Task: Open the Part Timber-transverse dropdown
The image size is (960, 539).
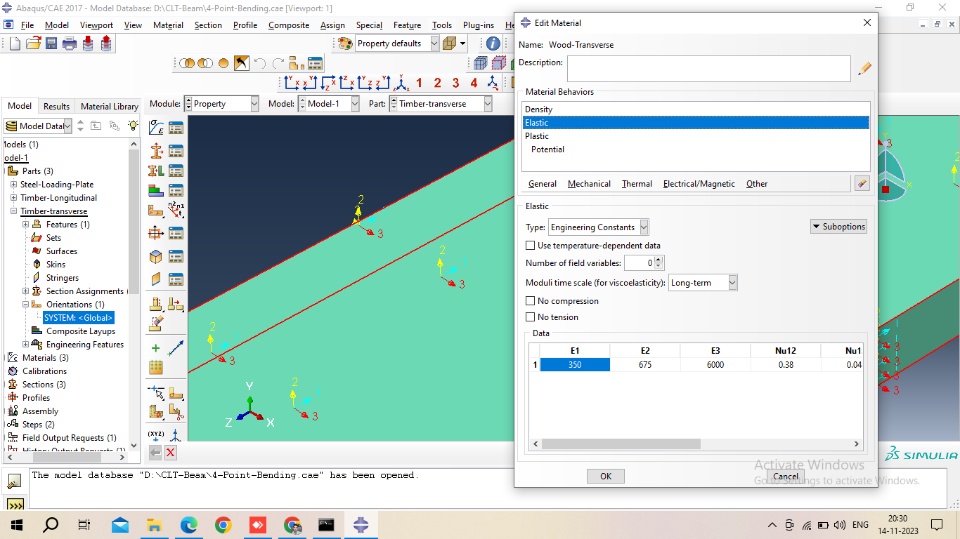Action: coord(487,104)
